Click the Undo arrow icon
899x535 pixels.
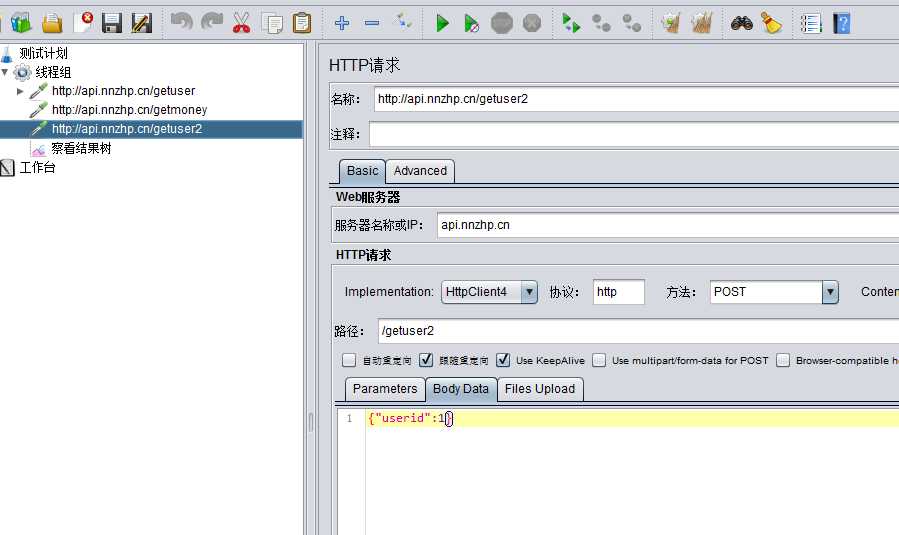(x=182, y=23)
